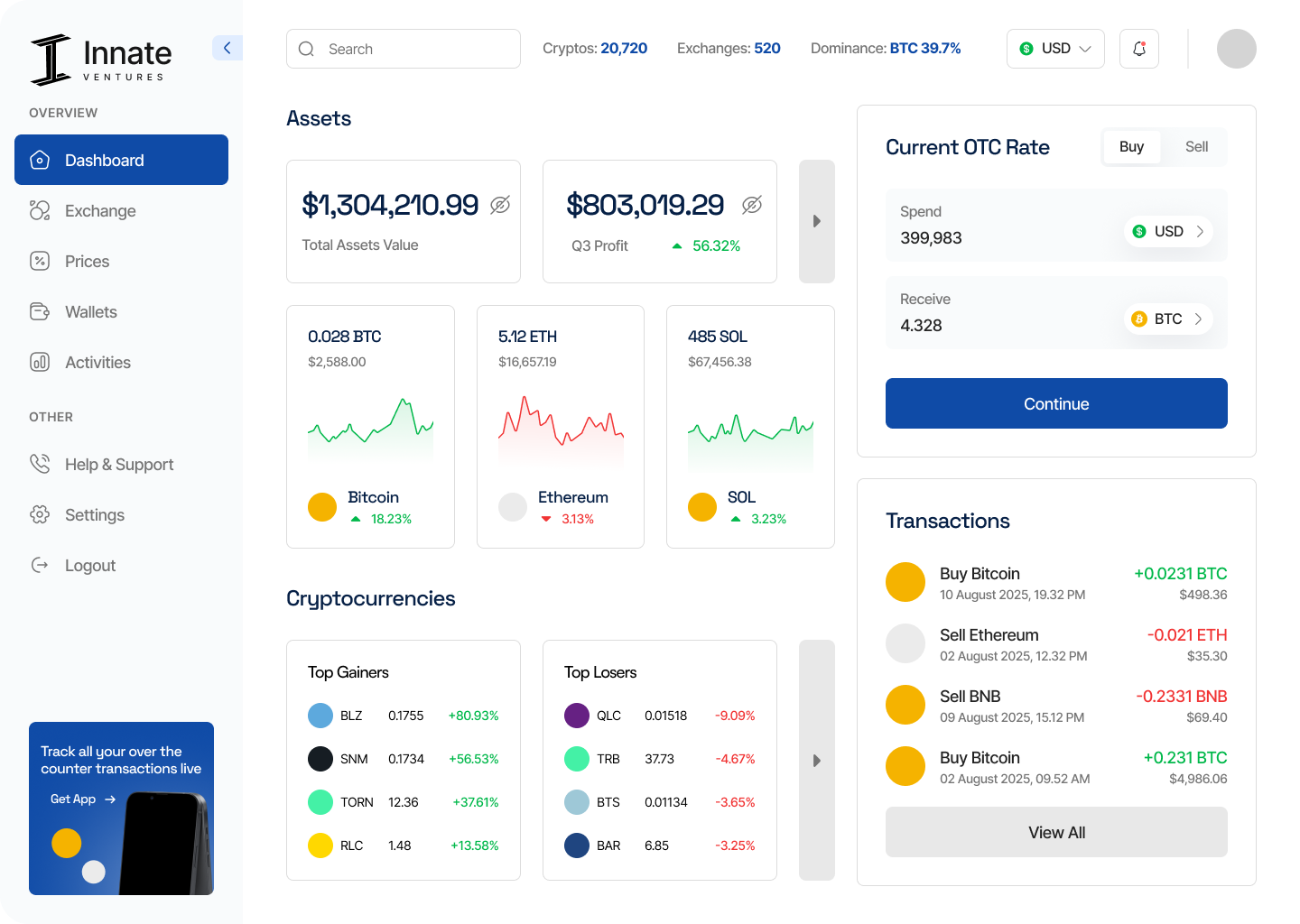The height and width of the screenshot is (924, 1300).
Task: Switch OTC rate to Sell
Action: pos(1196,147)
